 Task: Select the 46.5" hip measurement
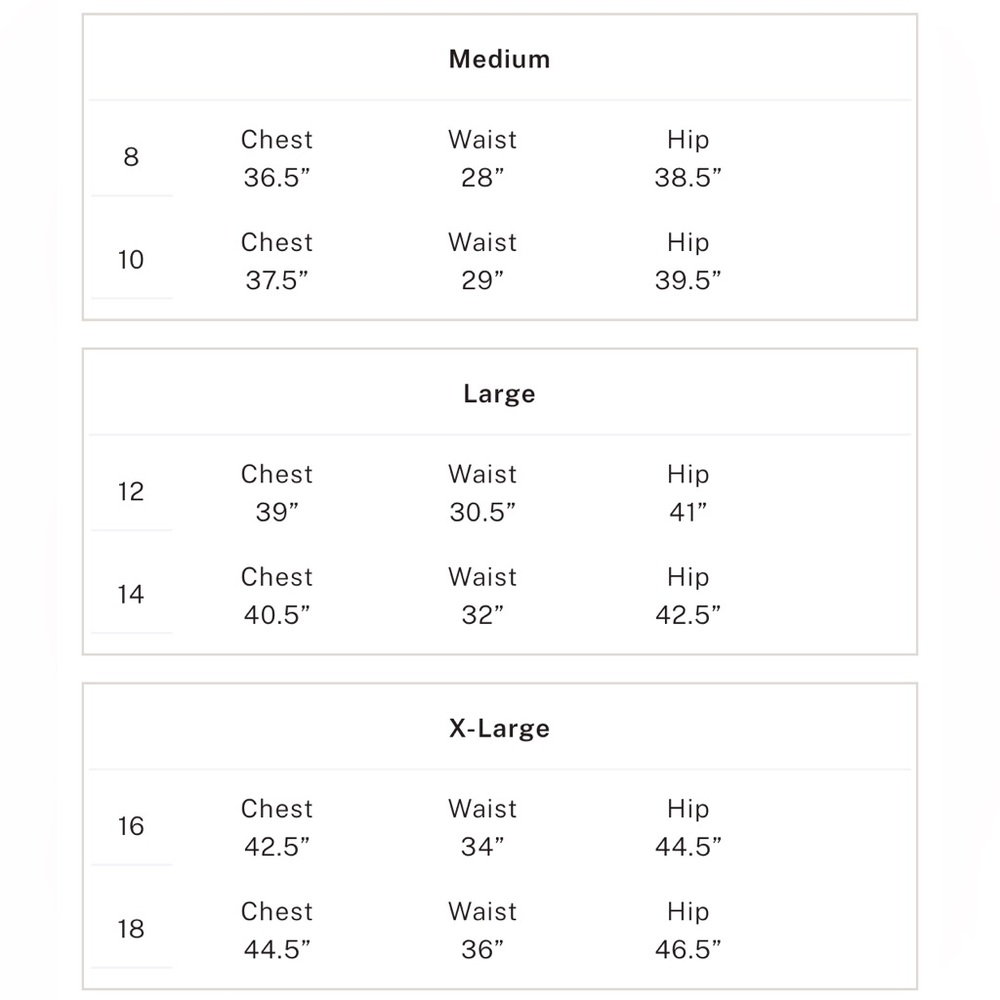[688, 950]
